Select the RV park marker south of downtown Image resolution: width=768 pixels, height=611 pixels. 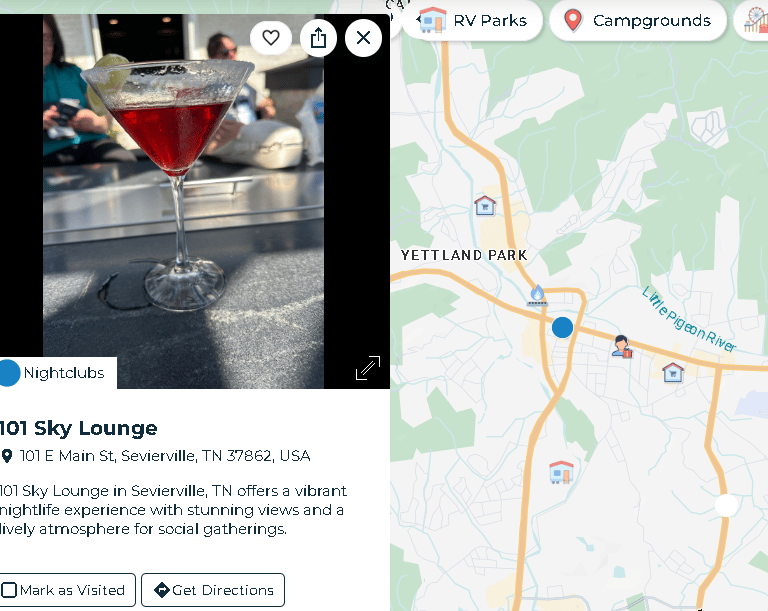pyautogui.click(x=561, y=472)
